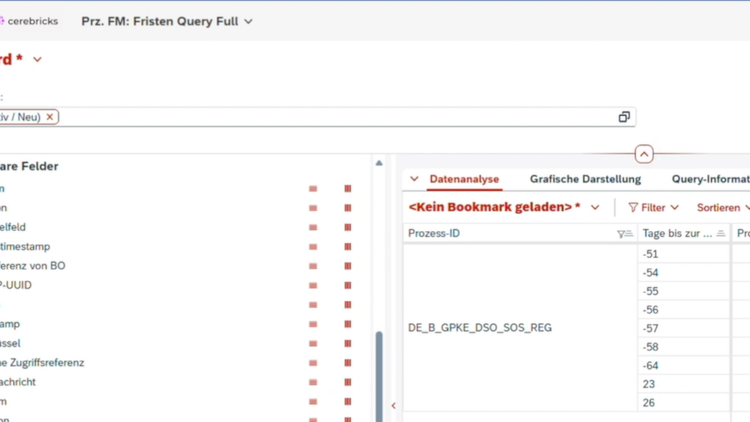Select the cell with value -55

684,291
